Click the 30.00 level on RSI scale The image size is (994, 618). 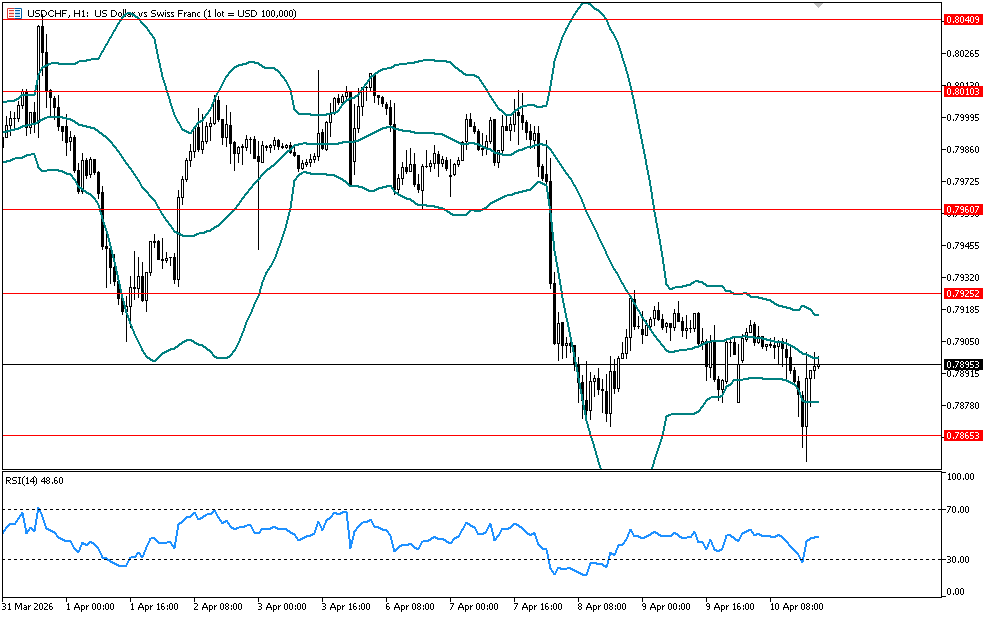[960, 559]
